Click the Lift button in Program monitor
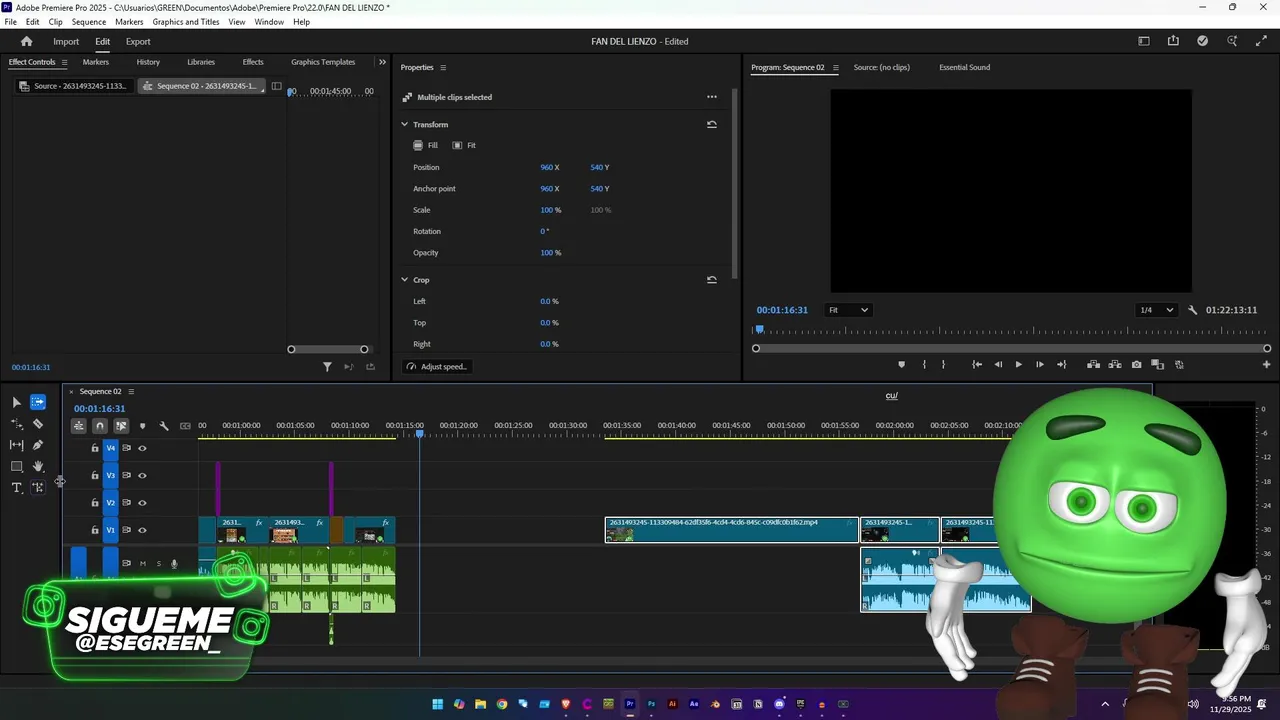 1093,365
